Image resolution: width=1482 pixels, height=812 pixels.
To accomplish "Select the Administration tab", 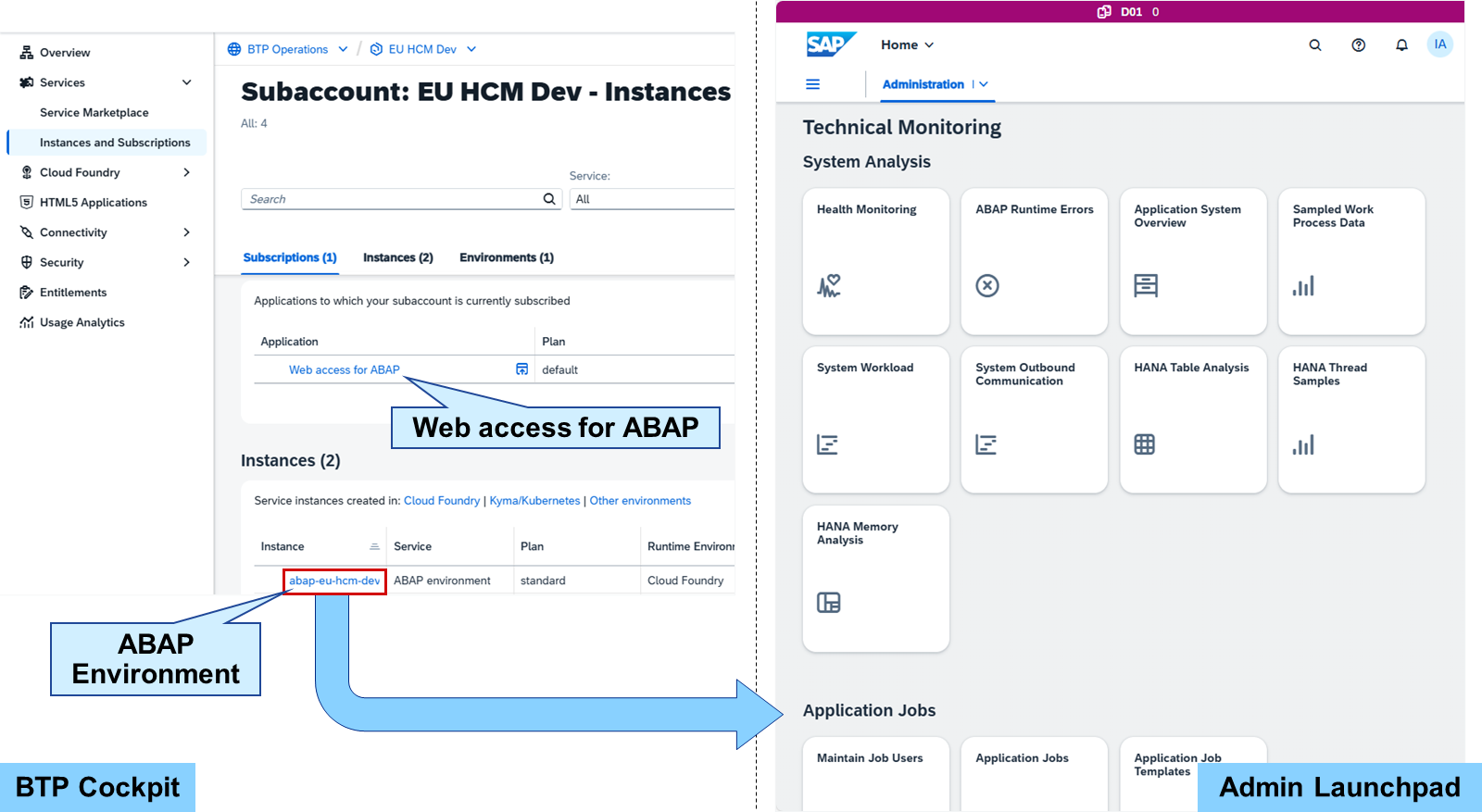I will (923, 84).
